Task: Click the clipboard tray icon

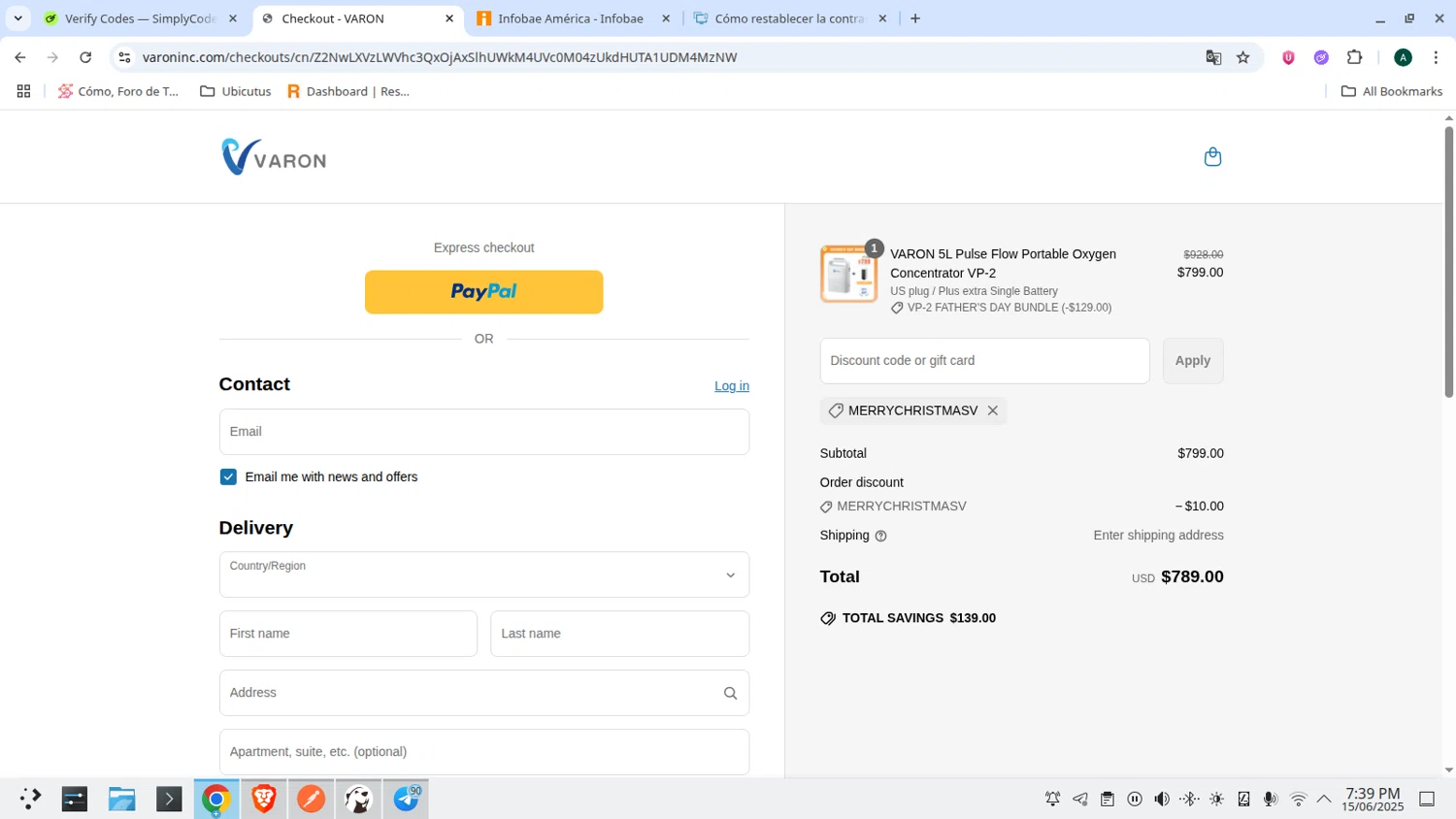Action: (1107, 799)
